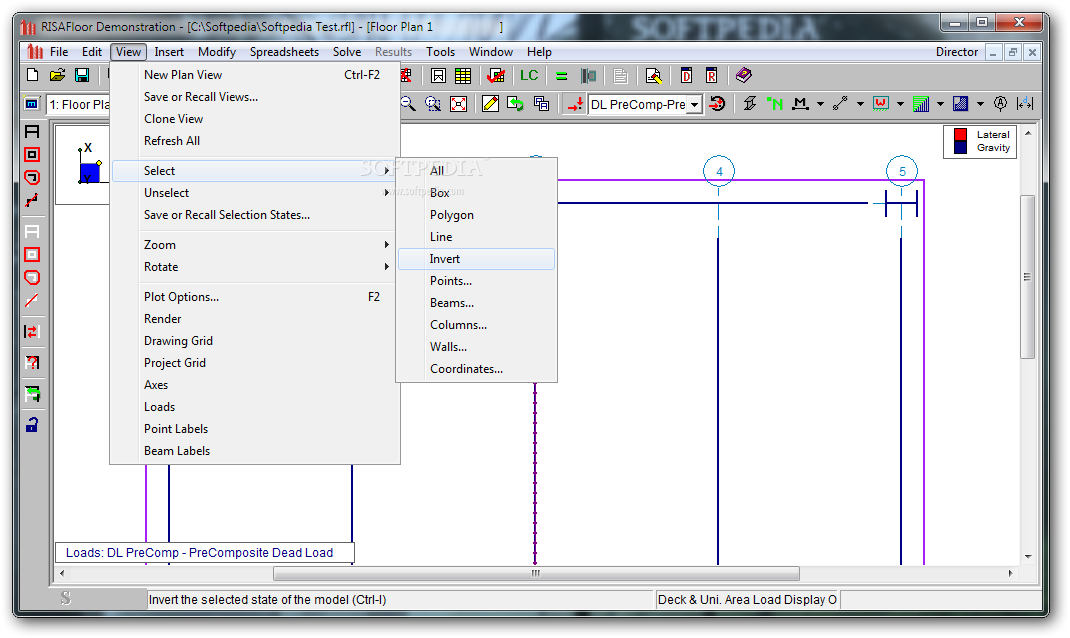Click the Invert Selection red arrows icon

(x=32, y=332)
